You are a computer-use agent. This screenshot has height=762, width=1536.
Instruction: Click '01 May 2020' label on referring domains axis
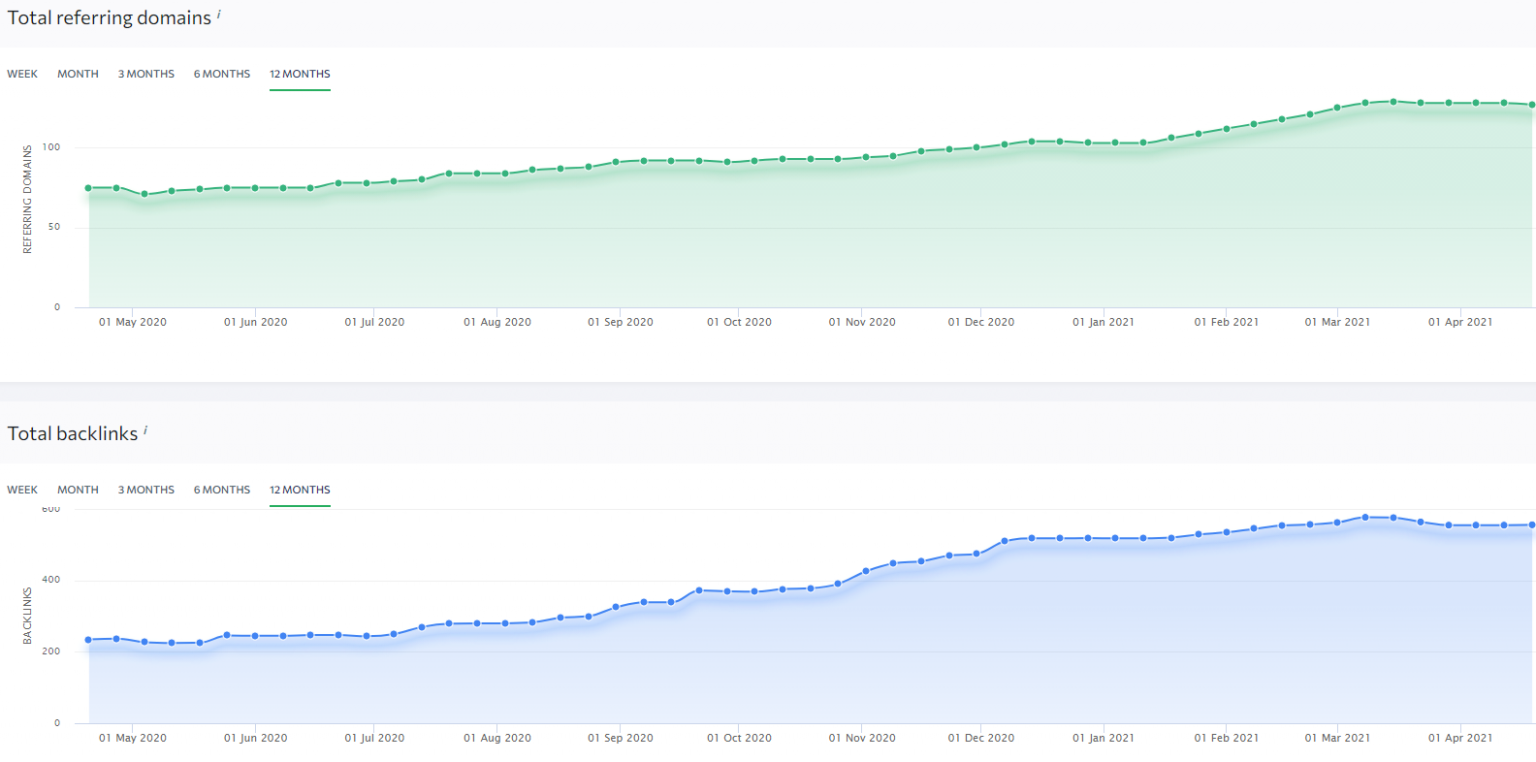coord(134,323)
